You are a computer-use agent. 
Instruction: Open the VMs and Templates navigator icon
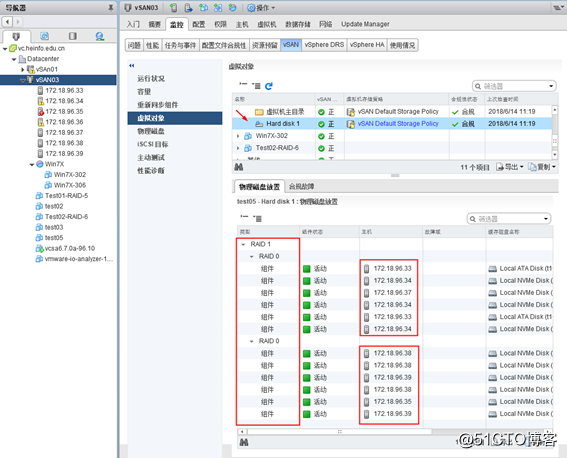click(44, 36)
